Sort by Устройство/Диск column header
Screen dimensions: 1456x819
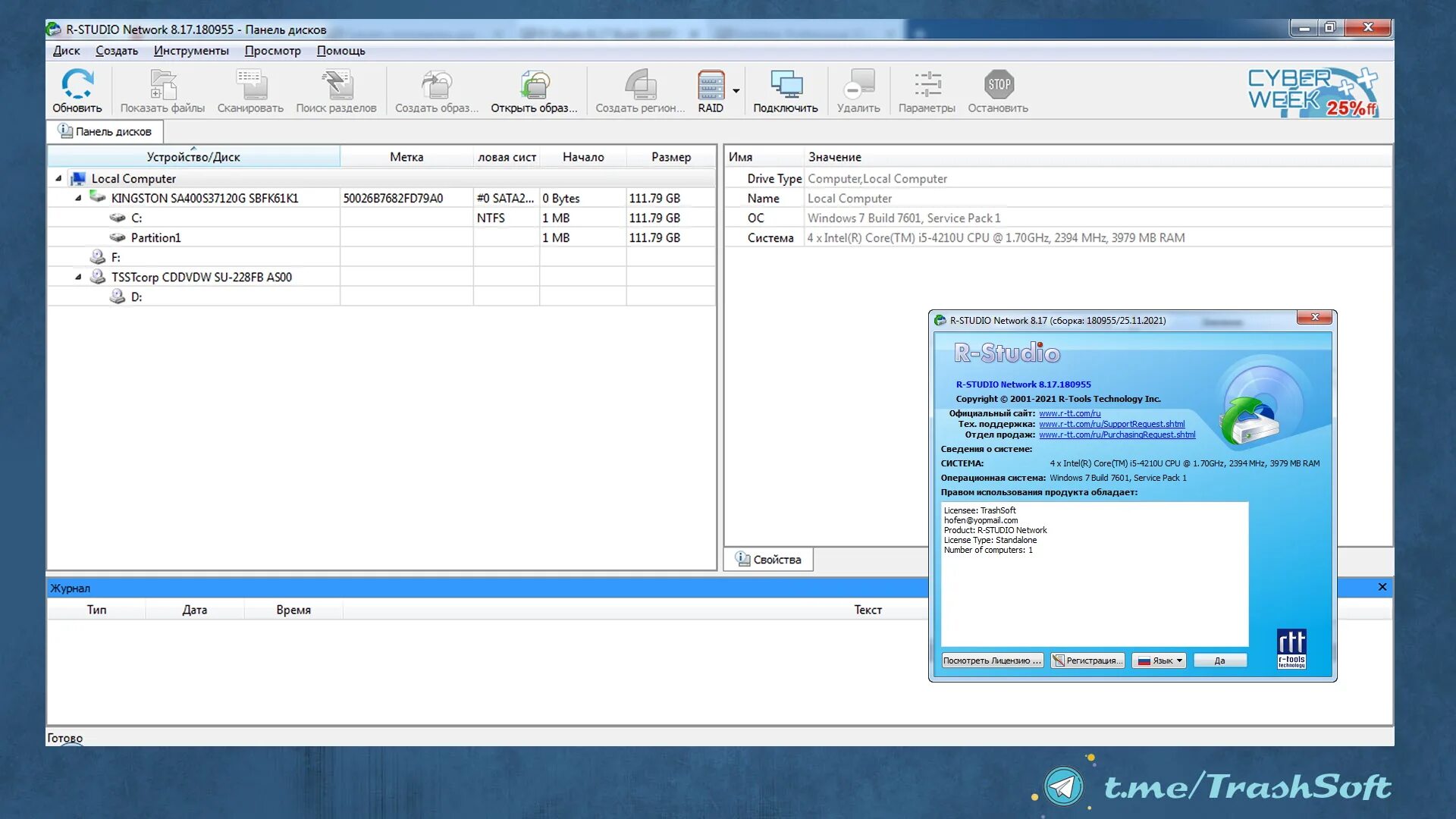(x=193, y=157)
